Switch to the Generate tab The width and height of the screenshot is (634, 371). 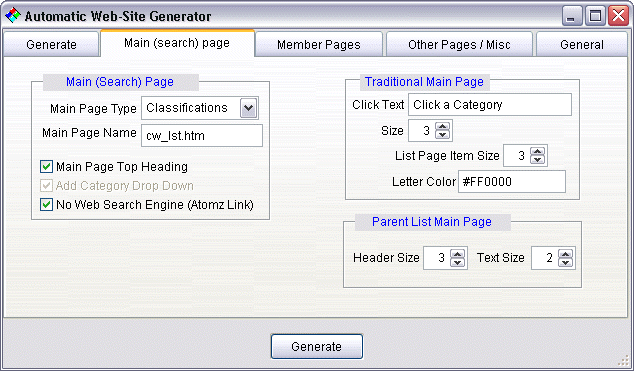point(51,44)
